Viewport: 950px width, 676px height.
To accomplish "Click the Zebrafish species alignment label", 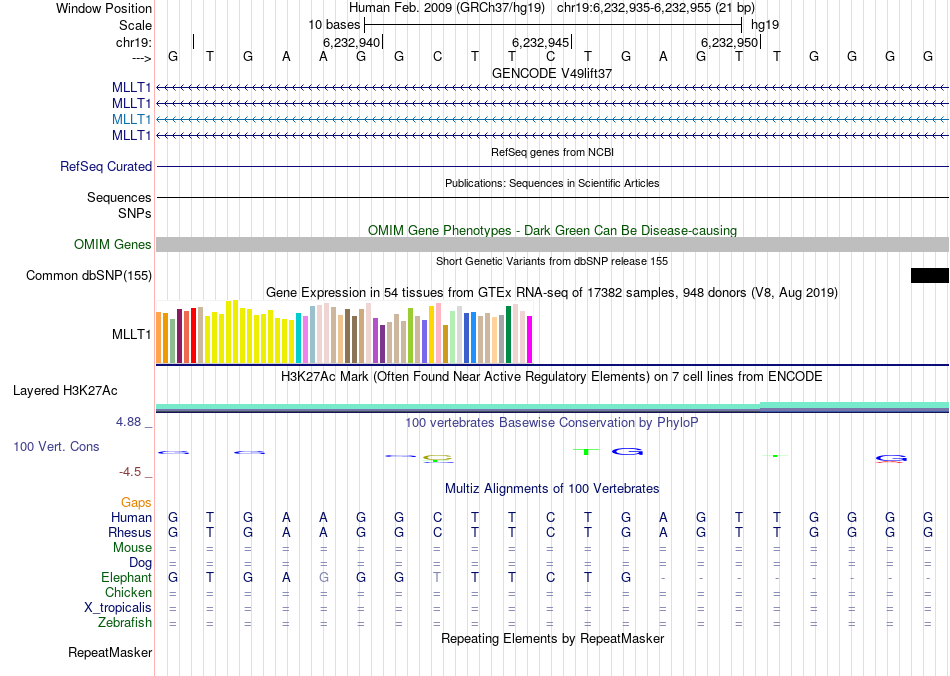I will (124, 623).
